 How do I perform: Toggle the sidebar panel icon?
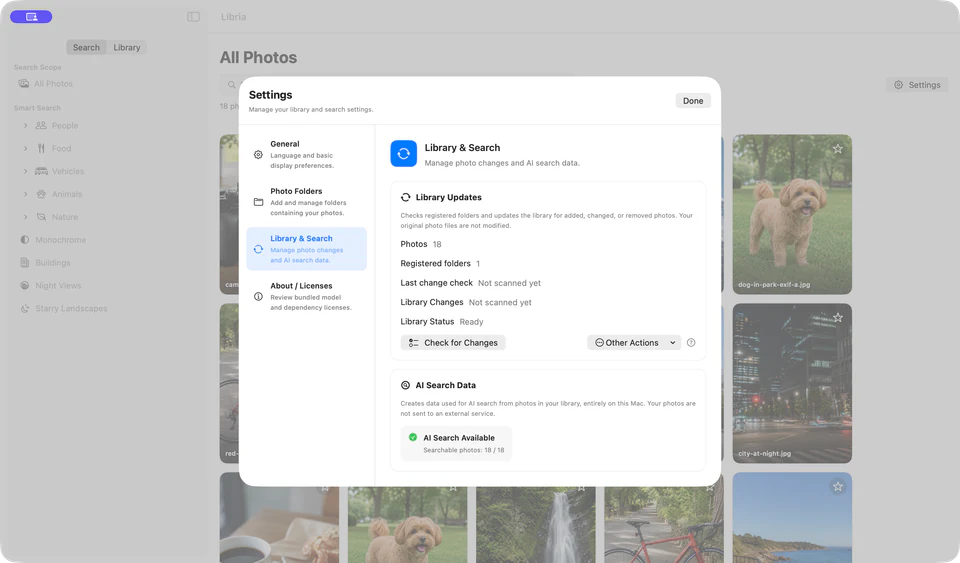coord(193,17)
